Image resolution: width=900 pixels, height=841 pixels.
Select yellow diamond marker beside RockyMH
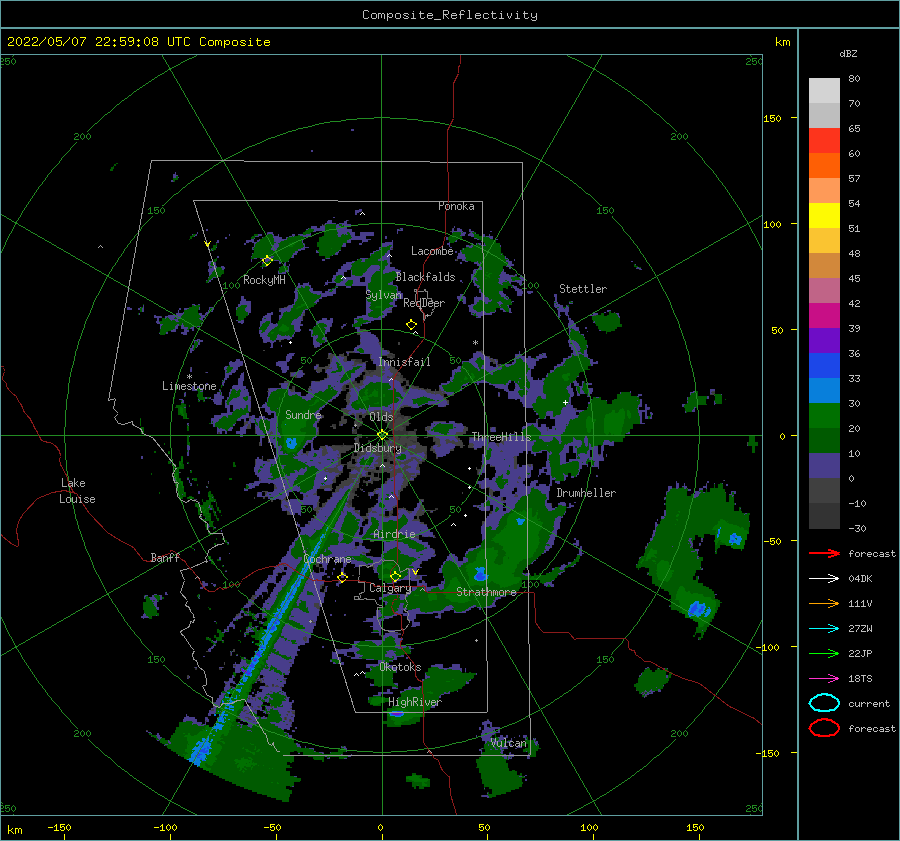tap(267, 261)
